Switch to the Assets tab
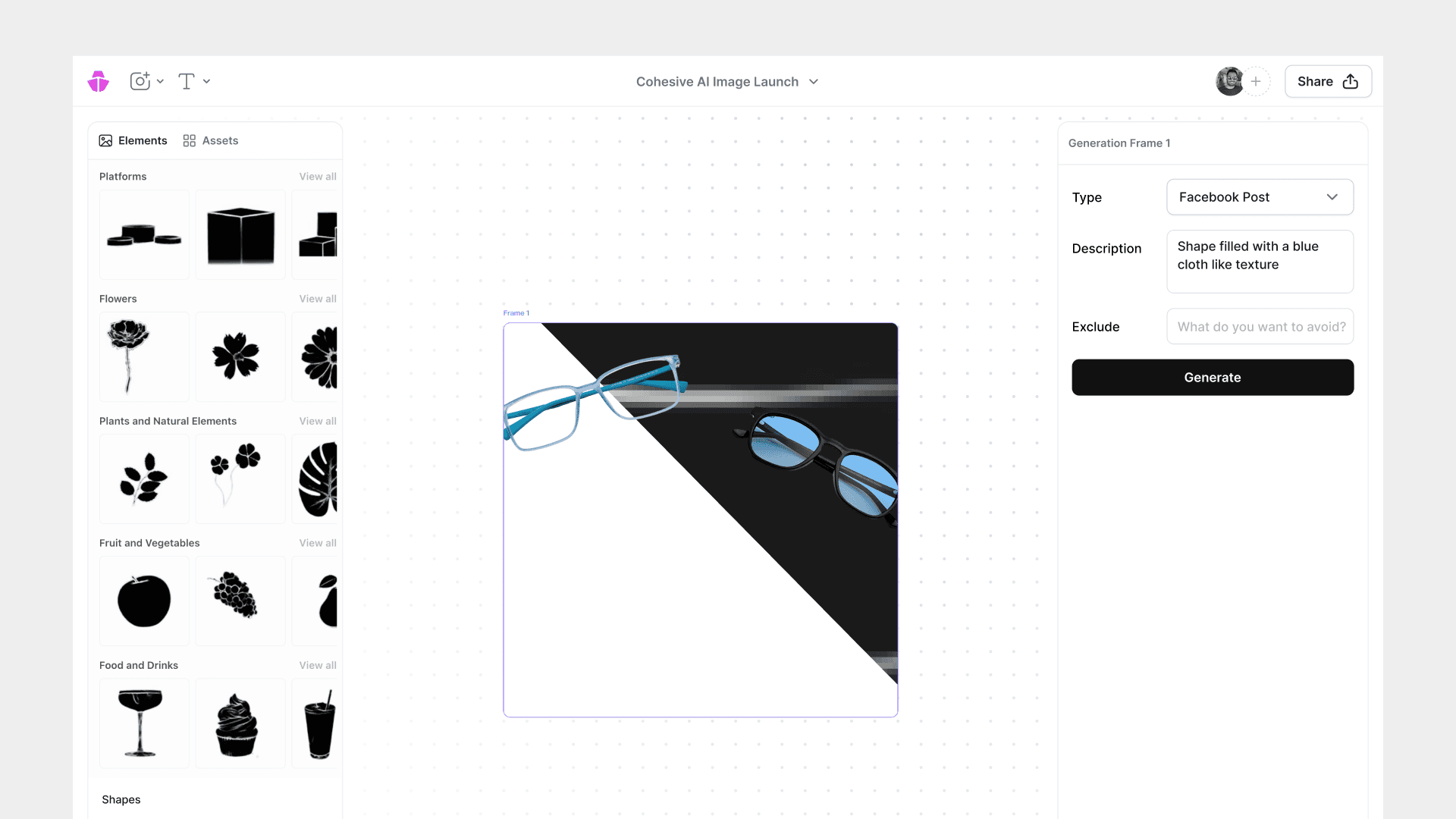Viewport: 1456px width, 819px height. [211, 141]
